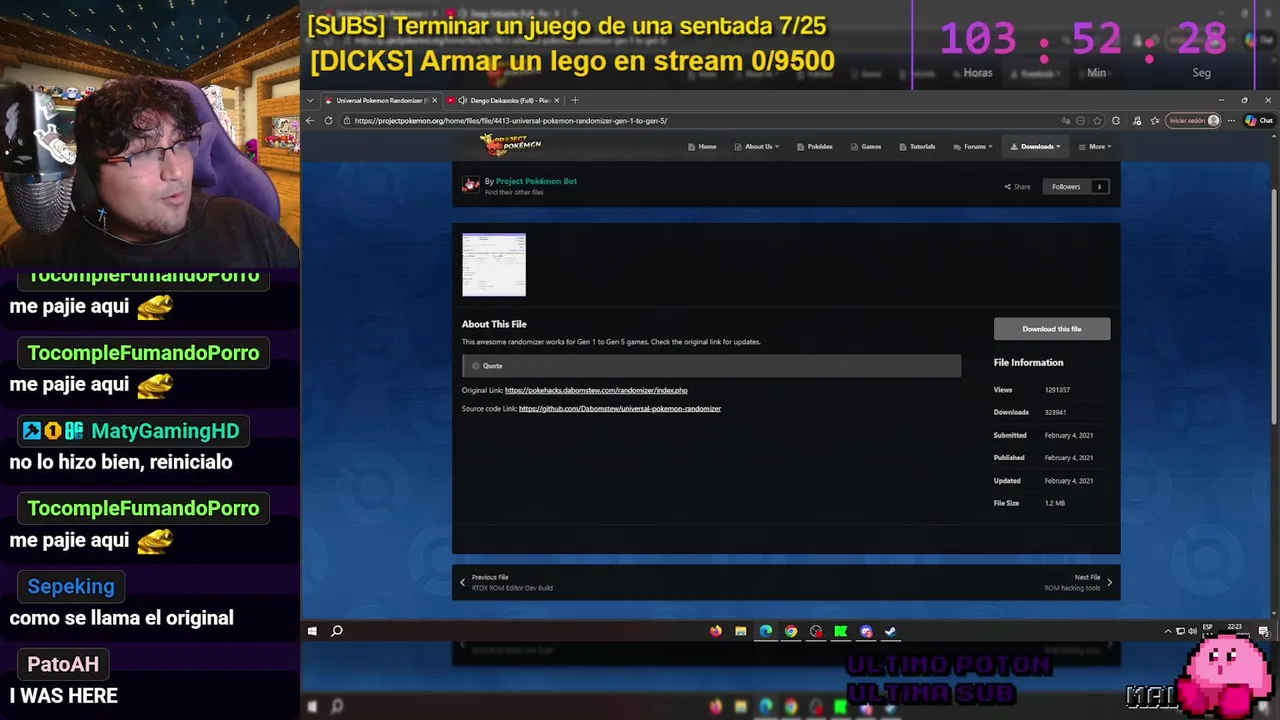Click the Project Pokémon Bot avatar
The image size is (1280, 720).
(470, 185)
